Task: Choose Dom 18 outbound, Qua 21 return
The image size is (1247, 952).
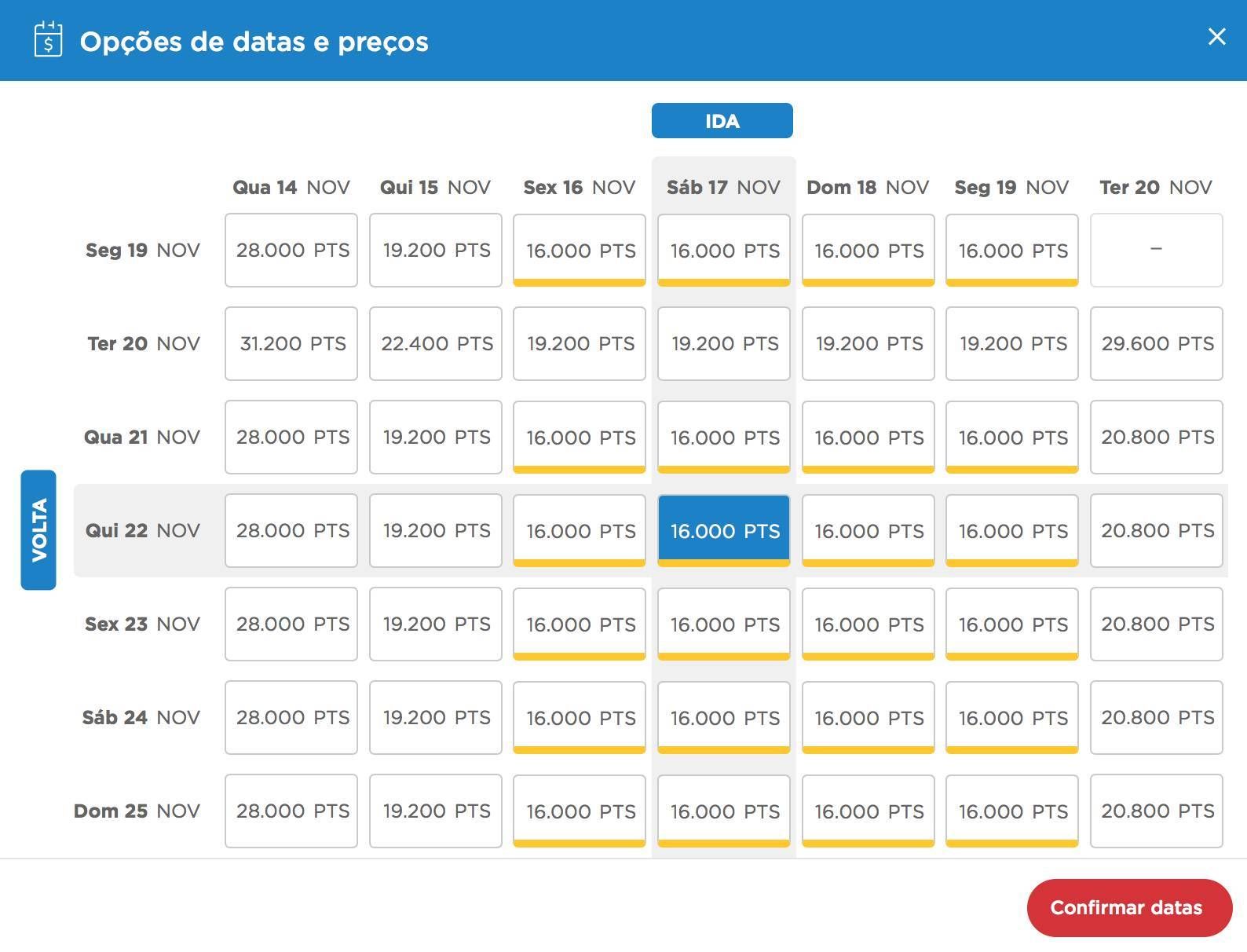Action: click(x=869, y=437)
